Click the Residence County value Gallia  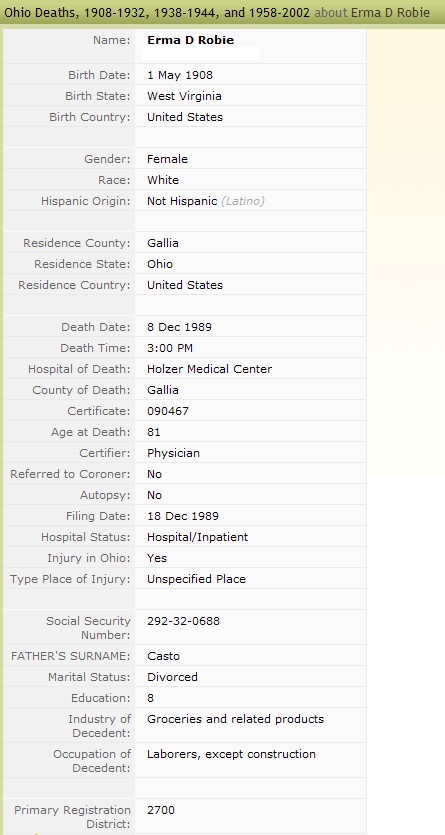(x=163, y=243)
